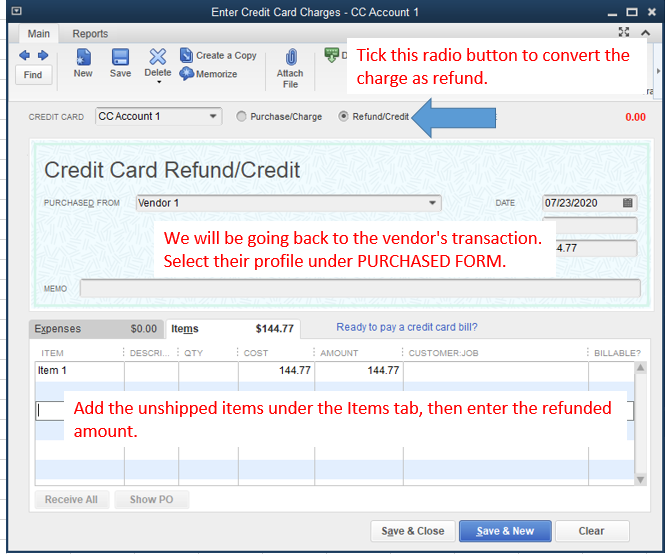The width and height of the screenshot is (665, 554).
Task: Click the Amount cell 144.77
Action: tap(359, 371)
